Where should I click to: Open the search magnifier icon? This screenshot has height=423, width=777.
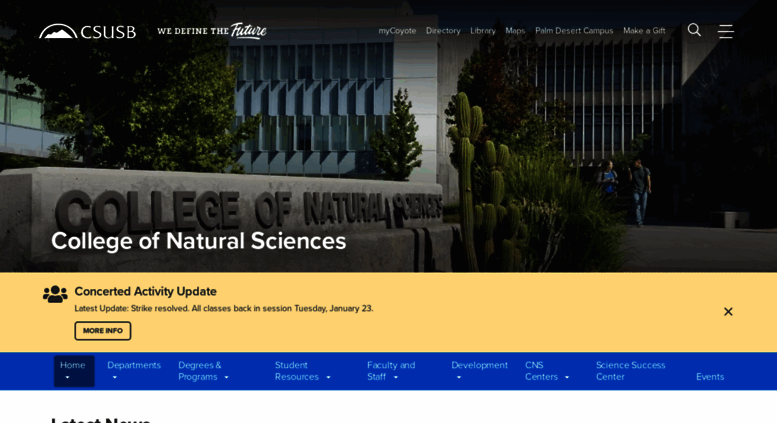coord(694,30)
